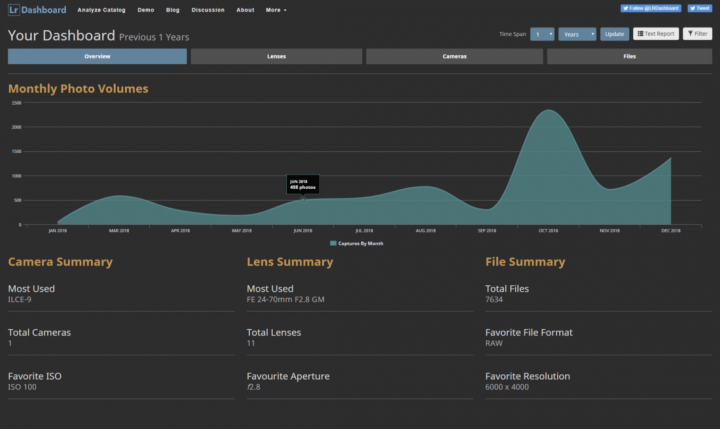The height and width of the screenshot is (429, 720).
Task: Open the Filter options
Action: click(x=697, y=34)
